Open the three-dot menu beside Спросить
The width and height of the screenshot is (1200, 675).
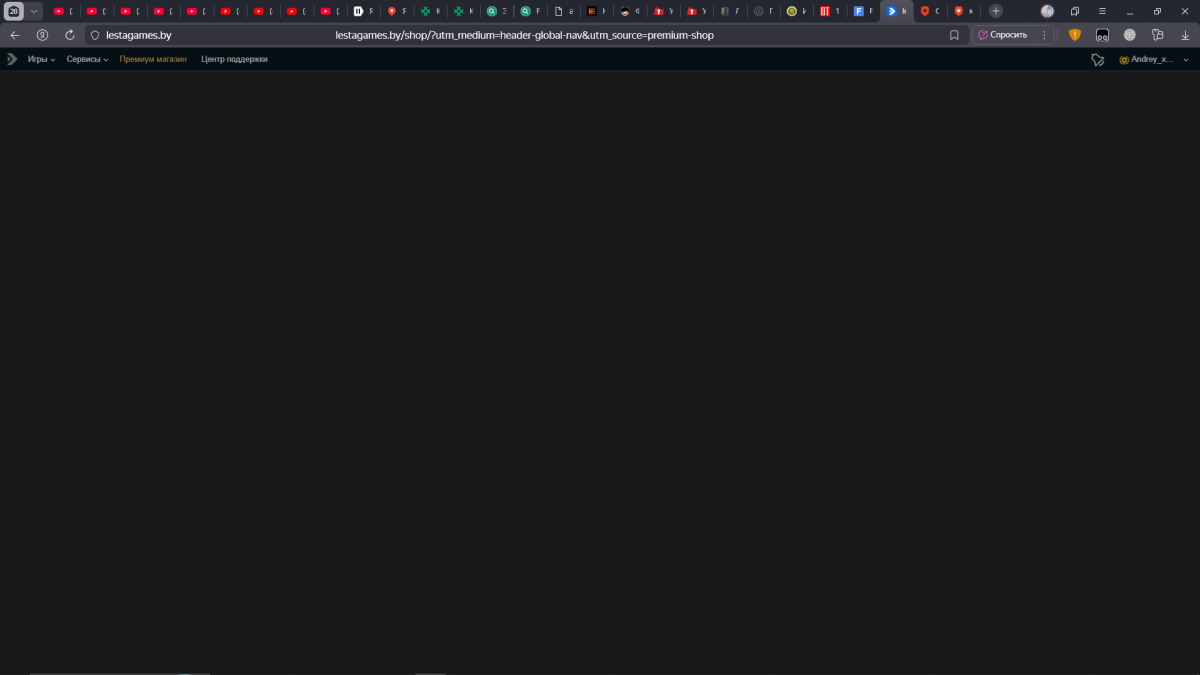(1045, 35)
